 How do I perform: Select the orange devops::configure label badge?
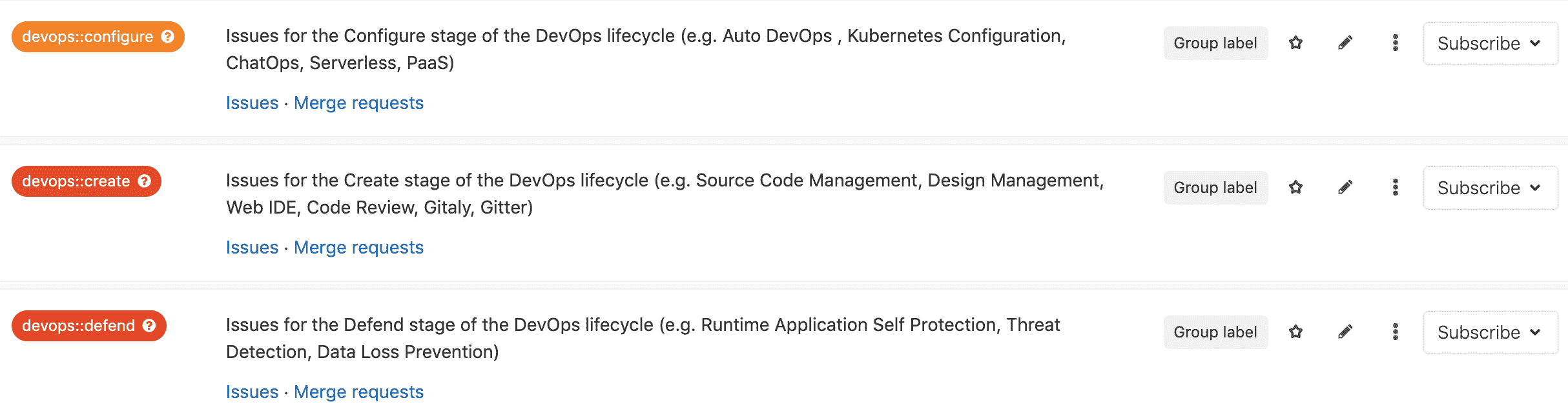98,37
